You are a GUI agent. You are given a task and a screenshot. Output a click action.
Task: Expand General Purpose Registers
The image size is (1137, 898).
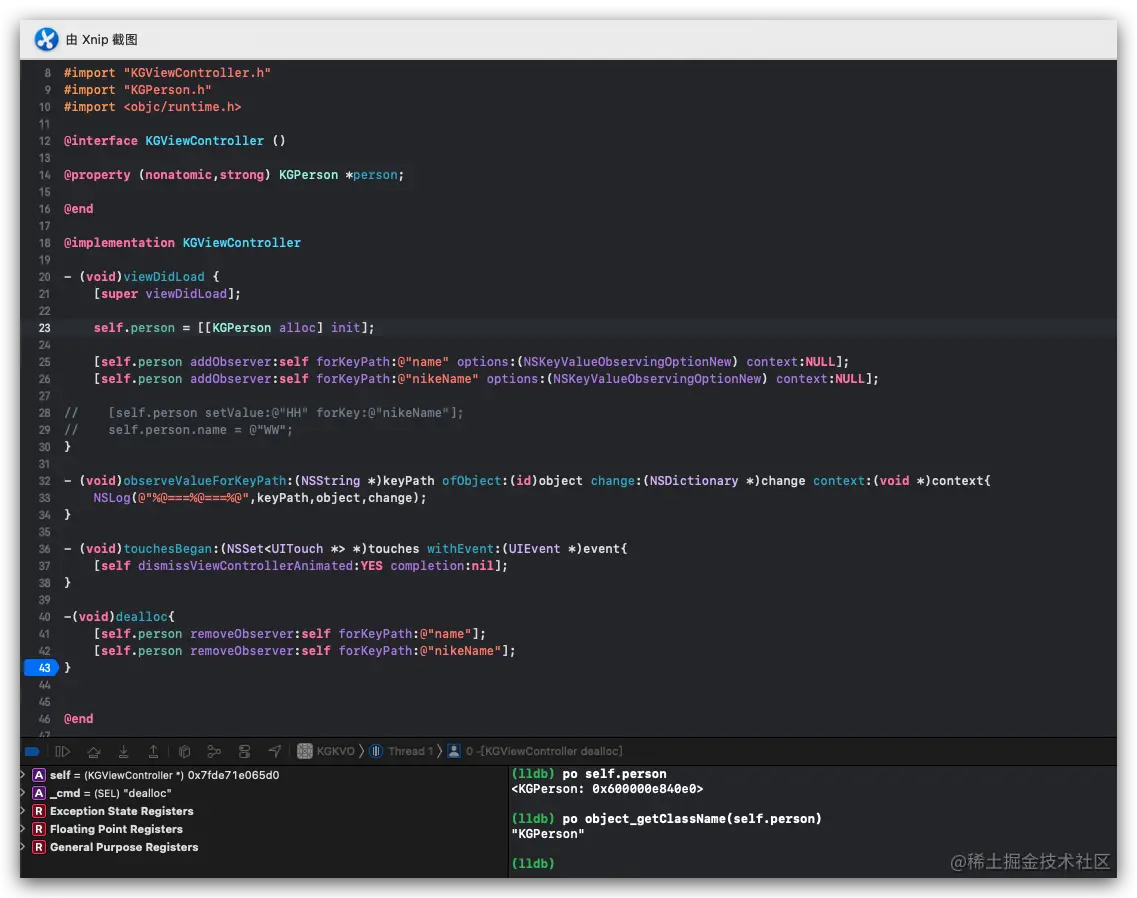(24, 846)
